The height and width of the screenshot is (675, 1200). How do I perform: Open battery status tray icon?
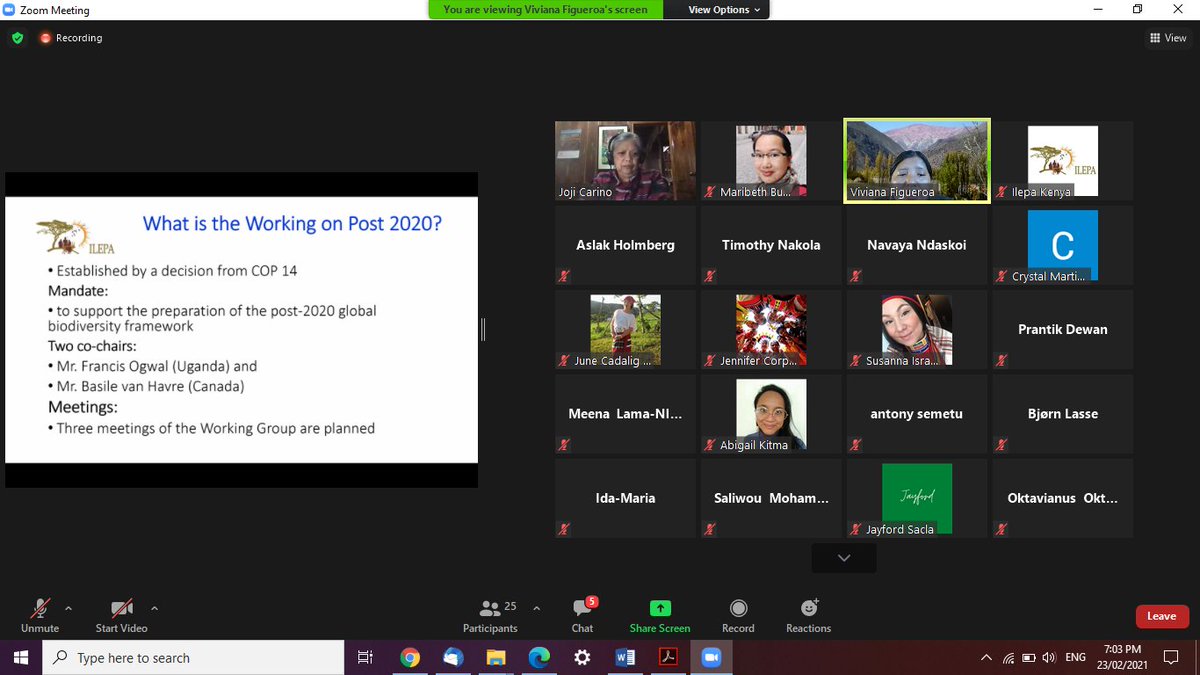point(1028,657)
